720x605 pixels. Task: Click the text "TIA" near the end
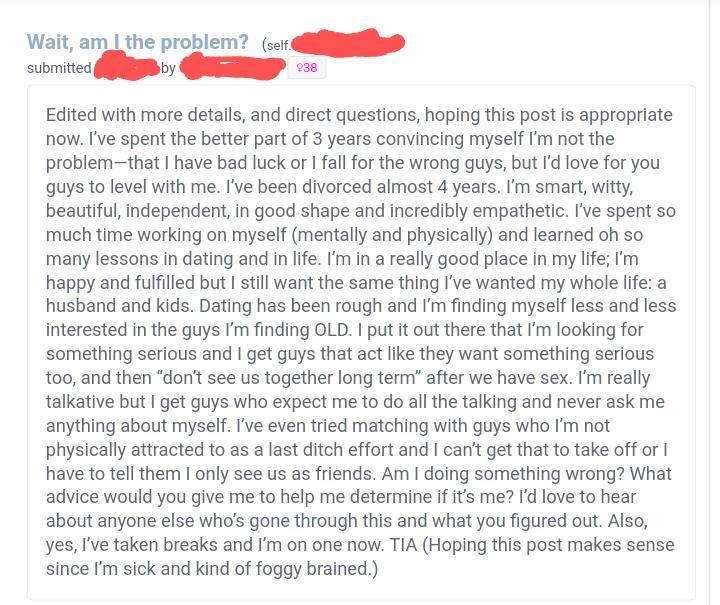point(403,545)
